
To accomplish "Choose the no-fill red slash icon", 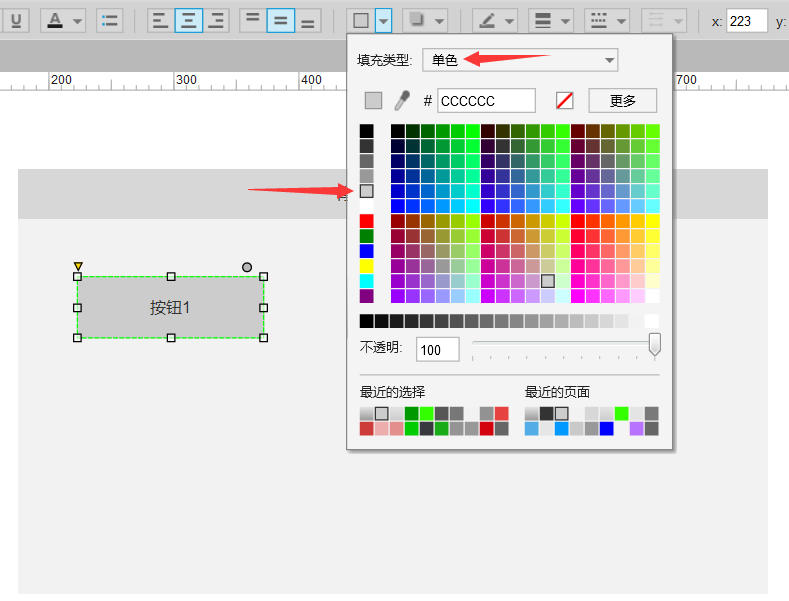I will [x=565, y=101].
